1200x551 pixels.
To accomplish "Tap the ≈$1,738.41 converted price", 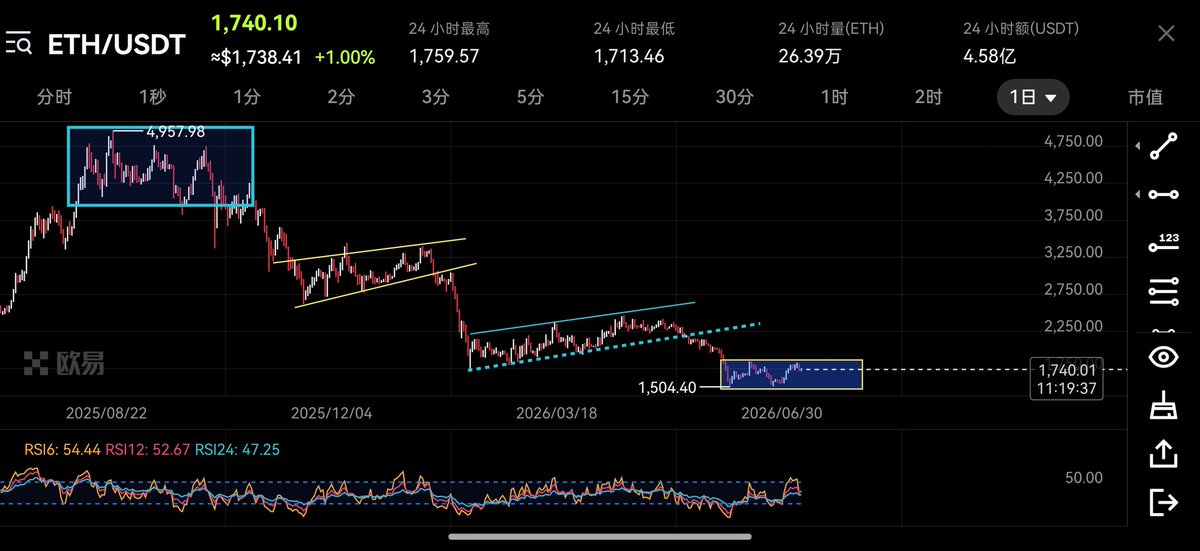I will point(256,58).
